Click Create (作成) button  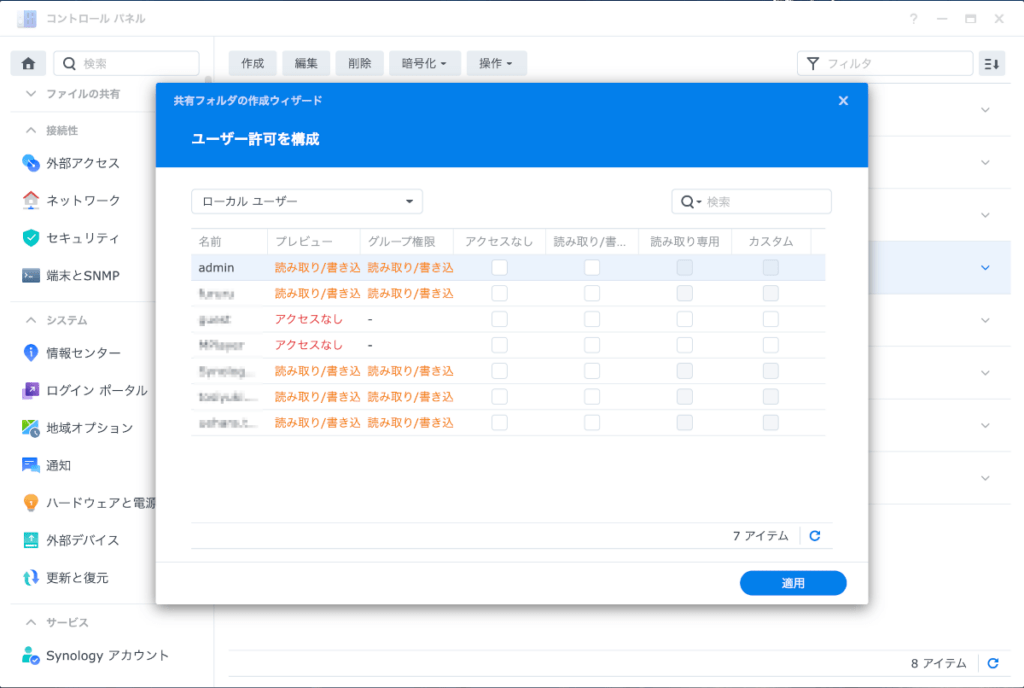tap(253, 63)
